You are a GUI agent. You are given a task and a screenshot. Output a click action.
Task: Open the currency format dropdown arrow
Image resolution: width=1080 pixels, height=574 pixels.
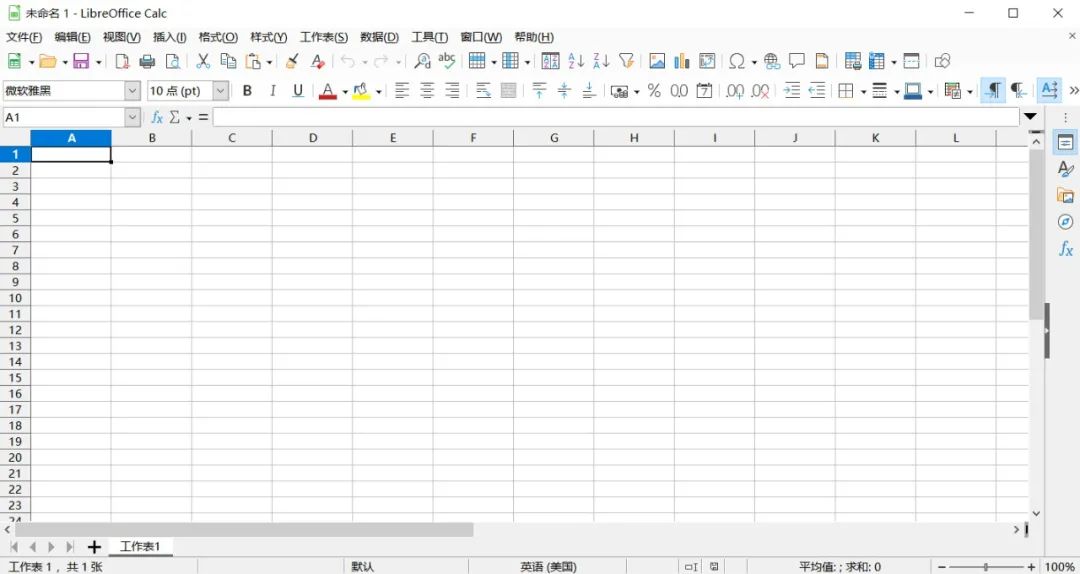click(636, 91)
